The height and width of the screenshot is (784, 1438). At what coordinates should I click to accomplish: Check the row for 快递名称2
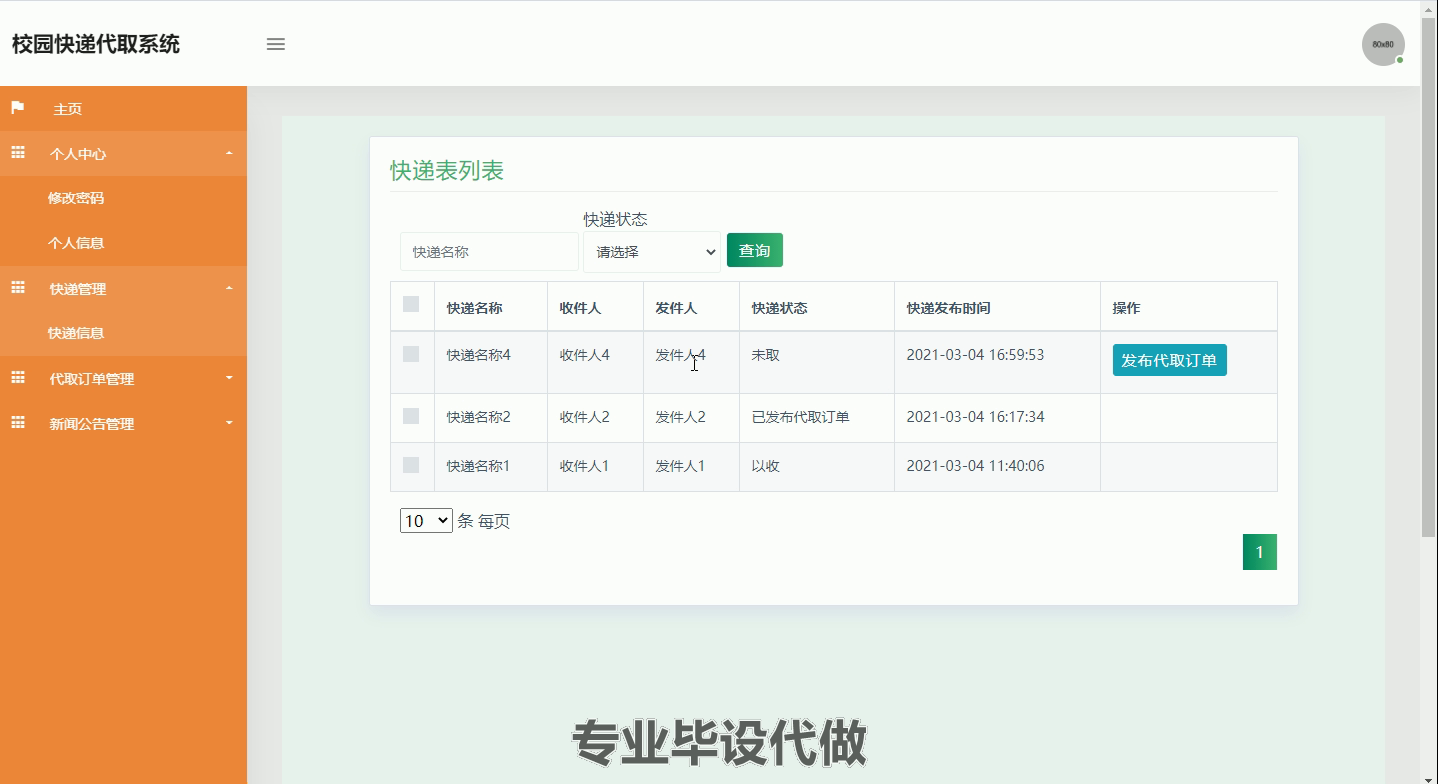[x=411, y=416]
